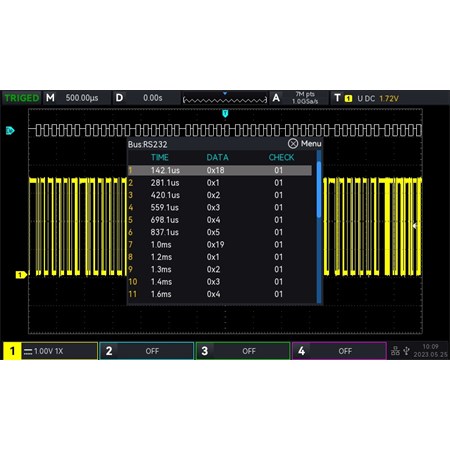Click data value 0x18 in row 1

(215, 170)
